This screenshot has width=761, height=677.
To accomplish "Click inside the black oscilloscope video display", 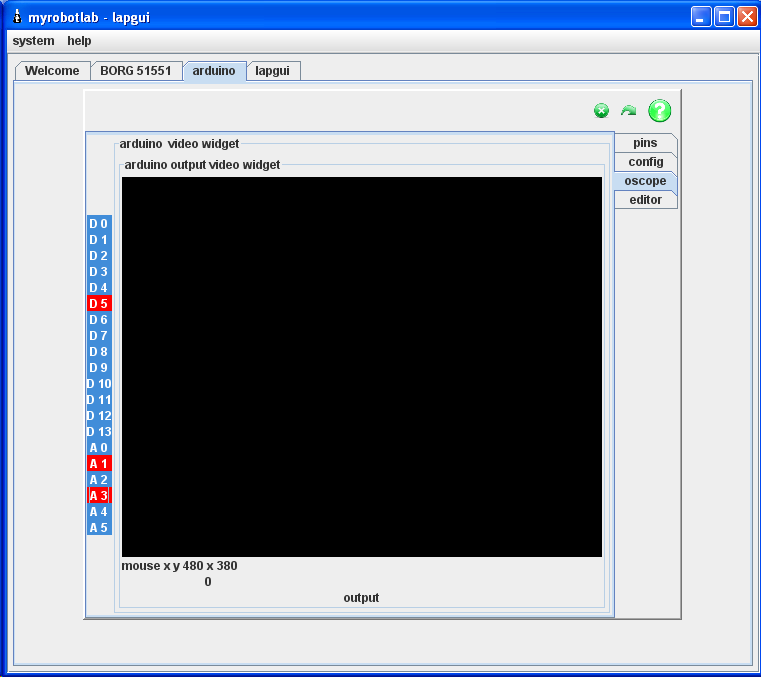I will click(x=362, y=367).
